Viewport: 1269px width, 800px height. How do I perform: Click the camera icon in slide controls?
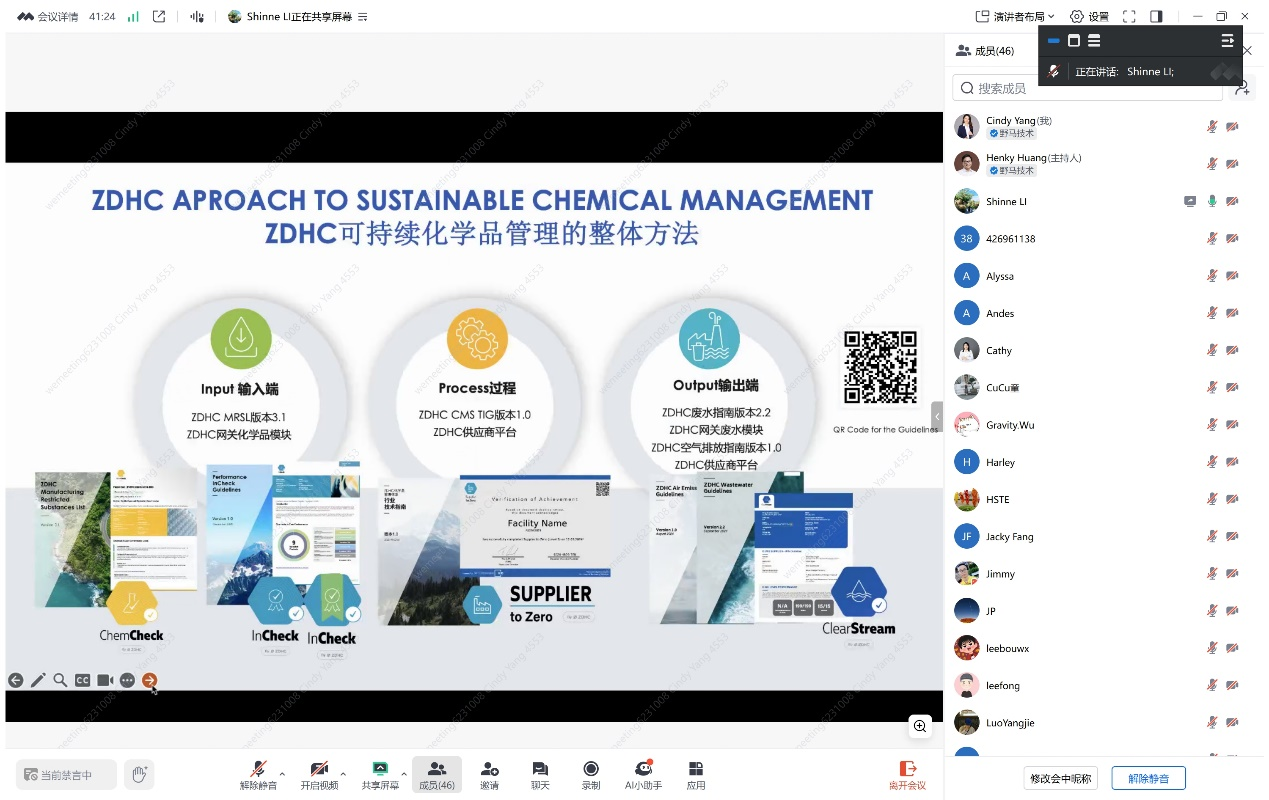coord(105,680)
